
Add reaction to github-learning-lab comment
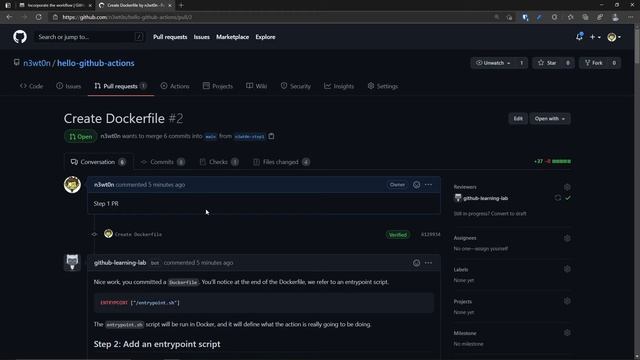[416, 263]
